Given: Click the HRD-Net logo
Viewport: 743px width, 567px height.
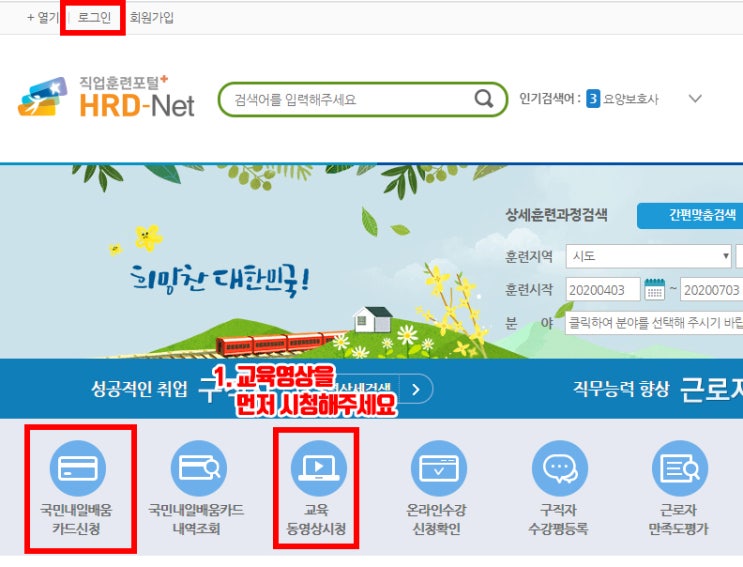Looking at the screenshot, I should [x=106, y=98].
